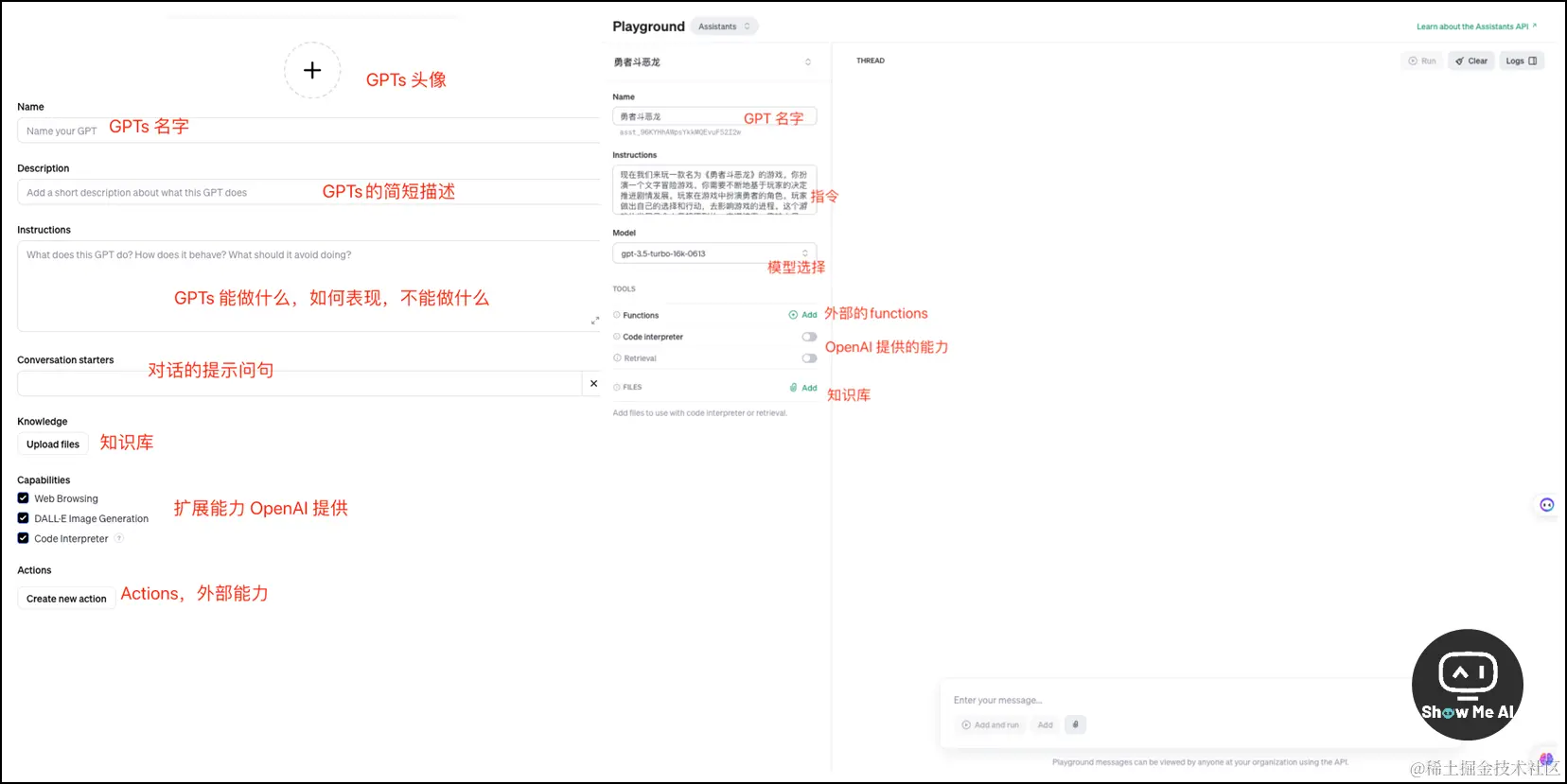Click the Add and run button
The height and width of the screenshot is (784, 1567).
click(x=991, y=725)
